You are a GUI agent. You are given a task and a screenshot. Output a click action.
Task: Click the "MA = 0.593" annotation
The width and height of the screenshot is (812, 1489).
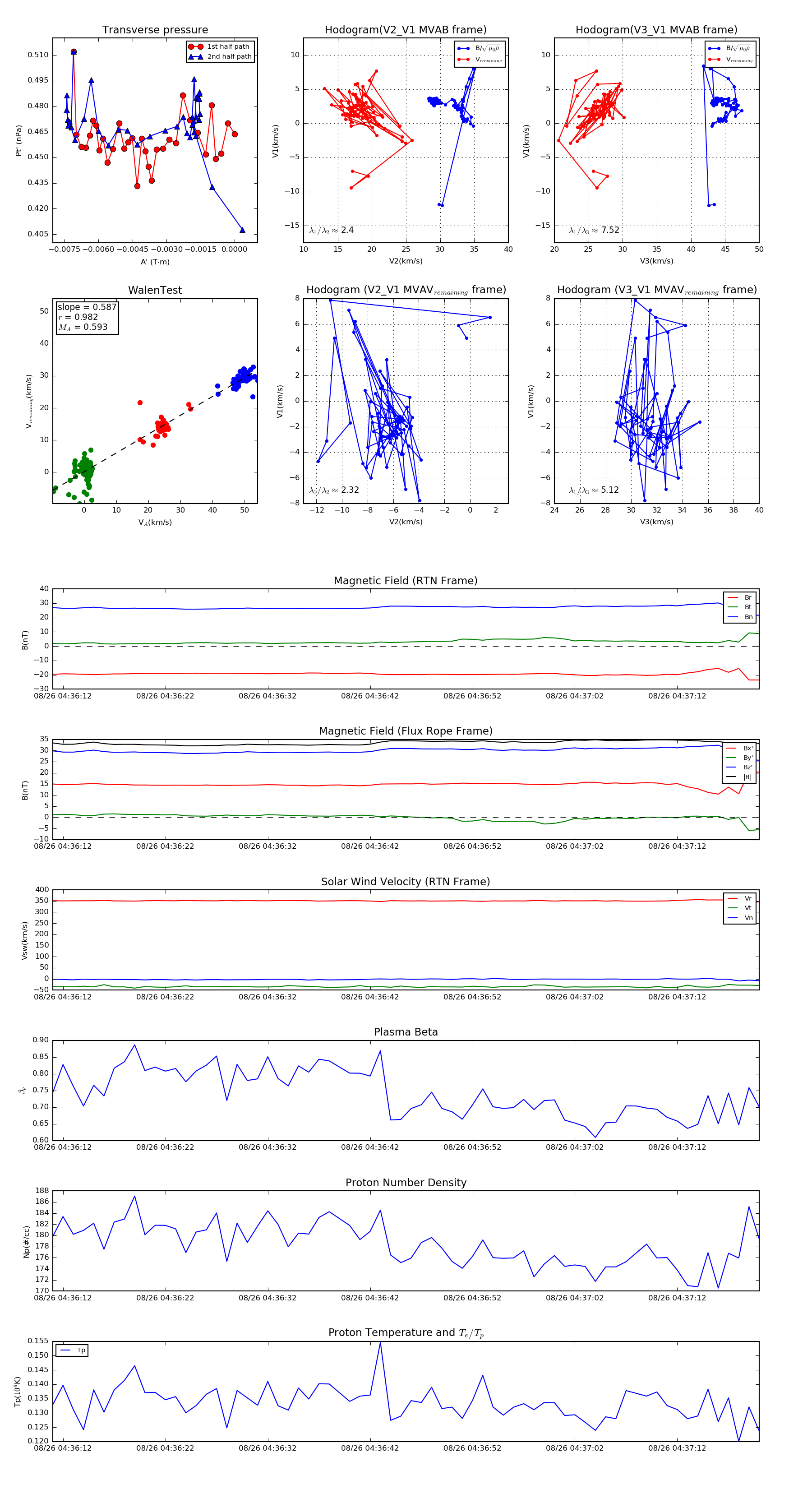(83, 327)
